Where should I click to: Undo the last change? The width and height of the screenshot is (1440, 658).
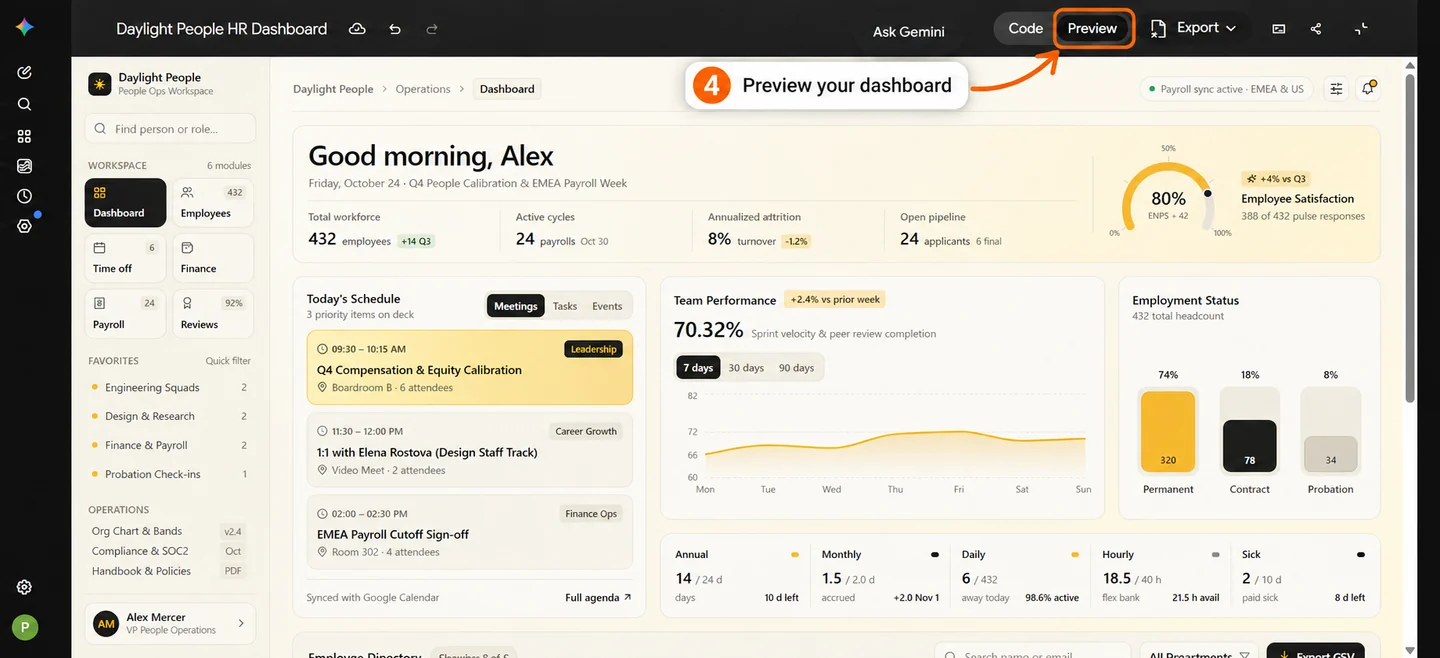click(x=395, y=29)
